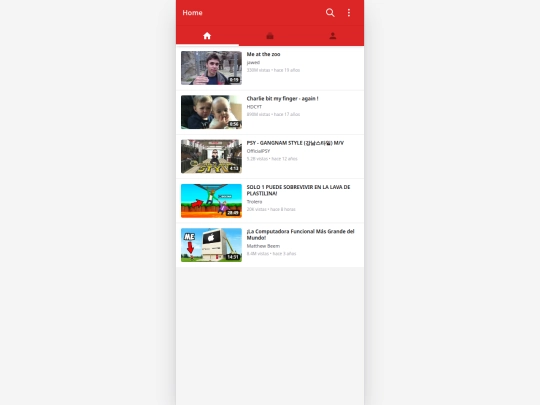540x405 pixels.
Task: Select title 'SOLO 1 PUEDE SOBREVIVIR EN LA LAVA'
Action: click(298, 190)
